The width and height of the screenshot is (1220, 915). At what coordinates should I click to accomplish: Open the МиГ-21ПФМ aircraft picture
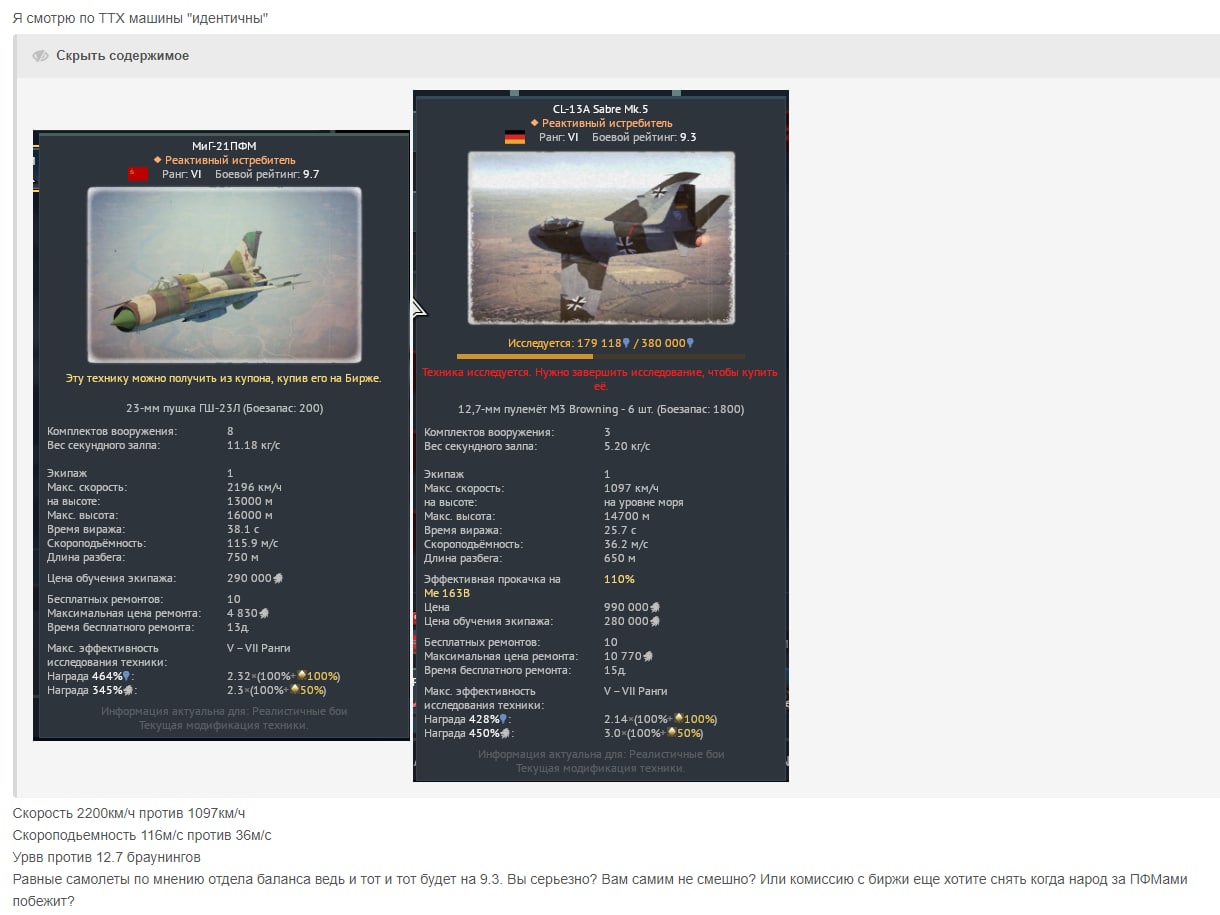point(223,275)
